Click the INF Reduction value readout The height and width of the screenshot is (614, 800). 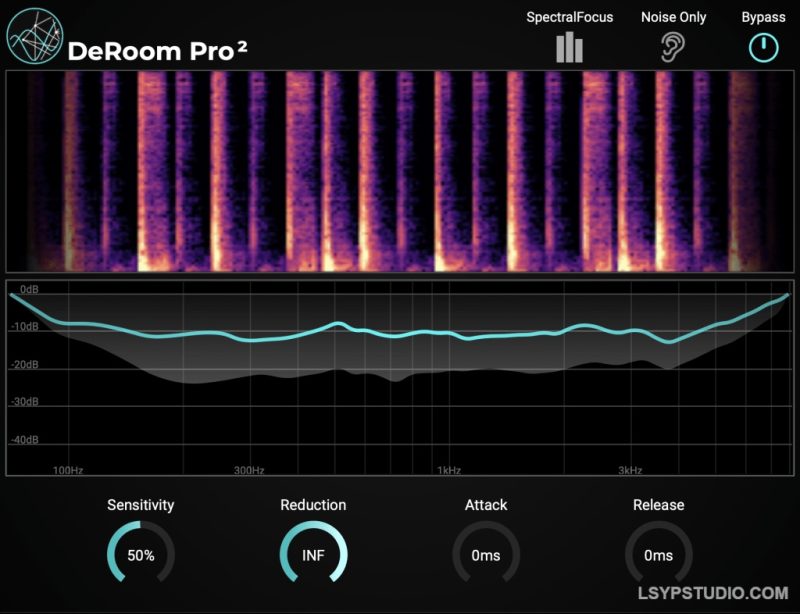313,555
